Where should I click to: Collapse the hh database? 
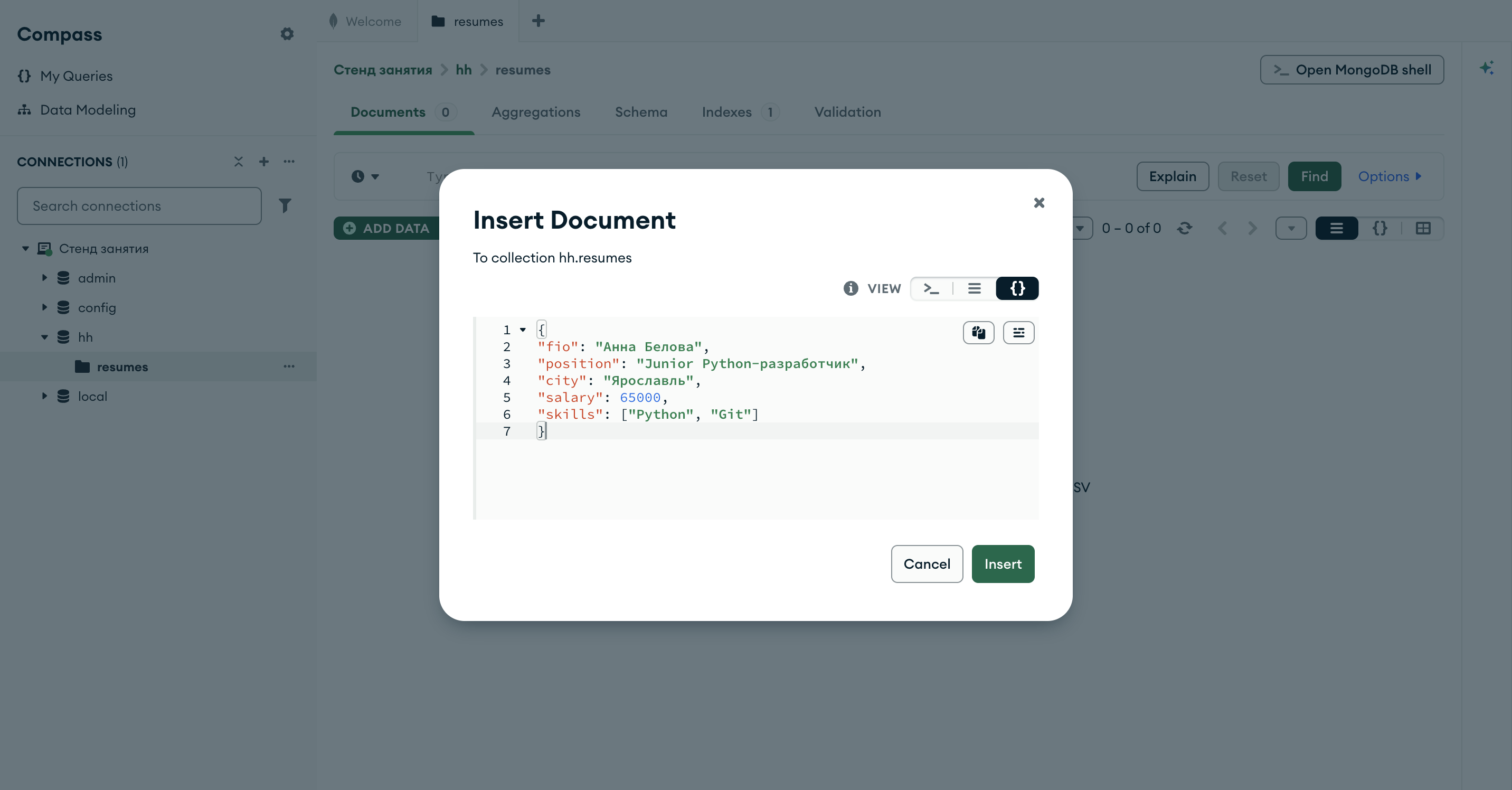coord(44,337)
